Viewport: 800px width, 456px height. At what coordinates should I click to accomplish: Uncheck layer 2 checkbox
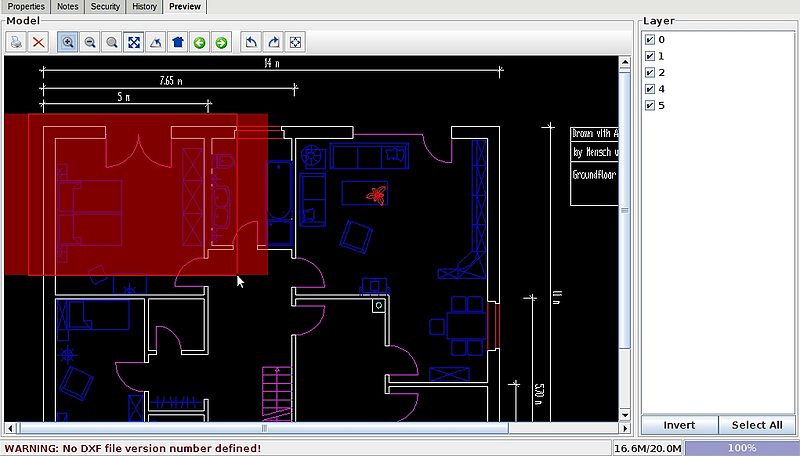(x=650, y=72)
